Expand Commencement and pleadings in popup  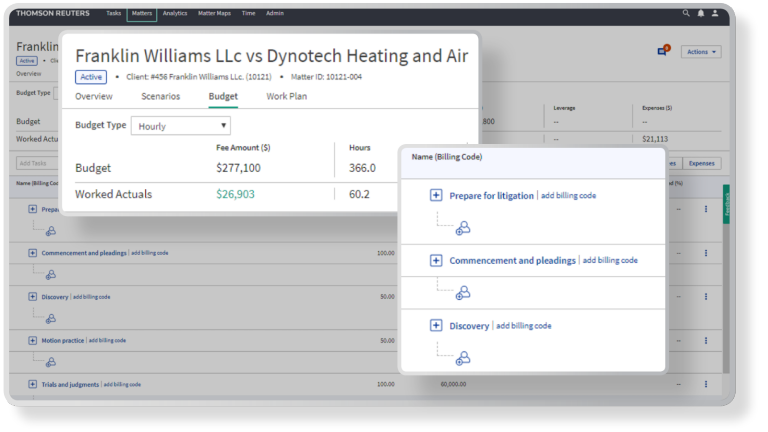tap(436, 260)
